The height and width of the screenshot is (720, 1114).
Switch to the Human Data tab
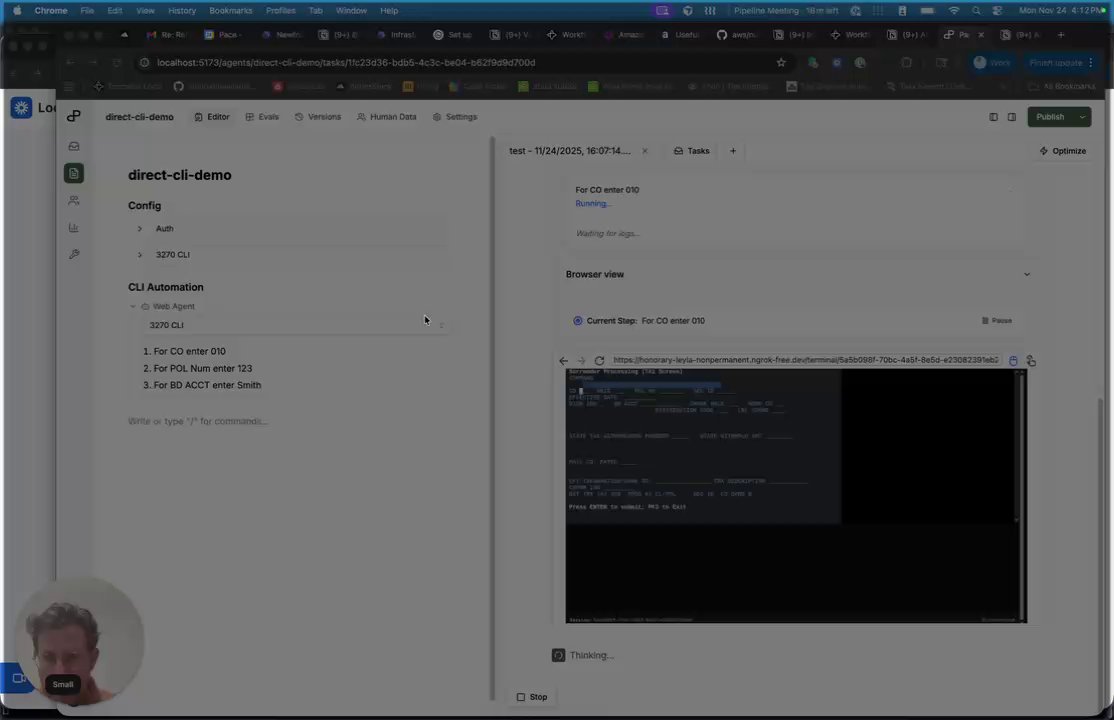386,117
